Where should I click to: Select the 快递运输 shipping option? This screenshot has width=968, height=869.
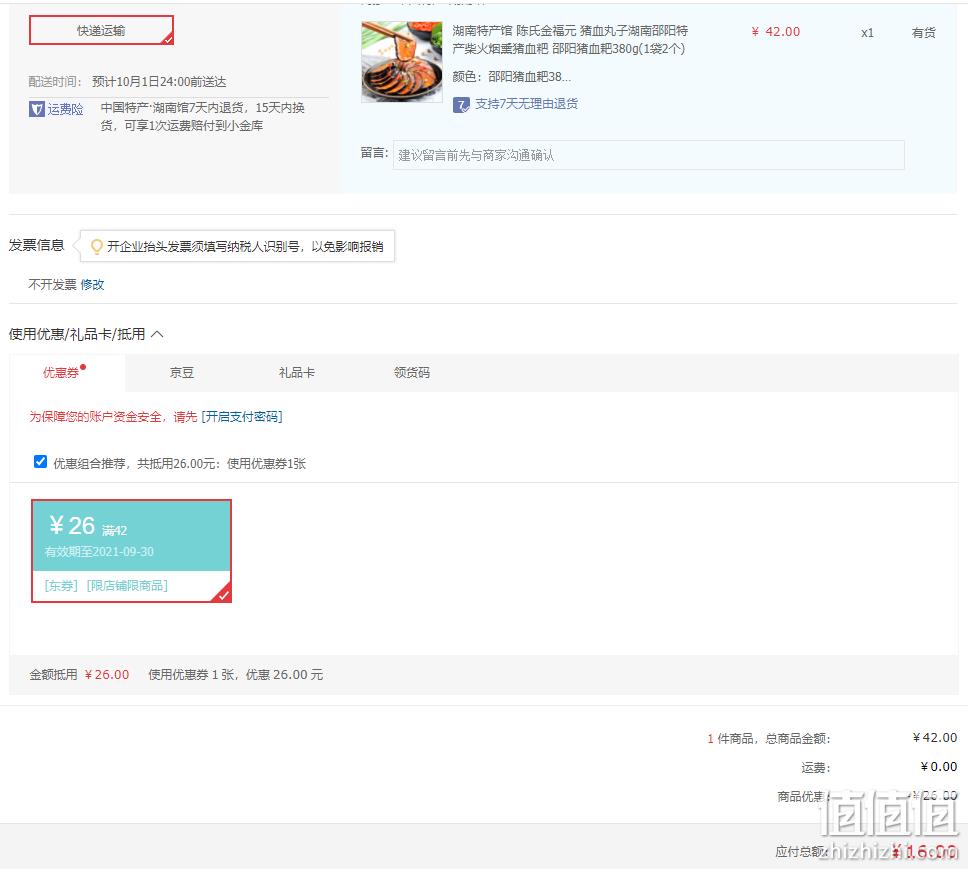[101, 30]
